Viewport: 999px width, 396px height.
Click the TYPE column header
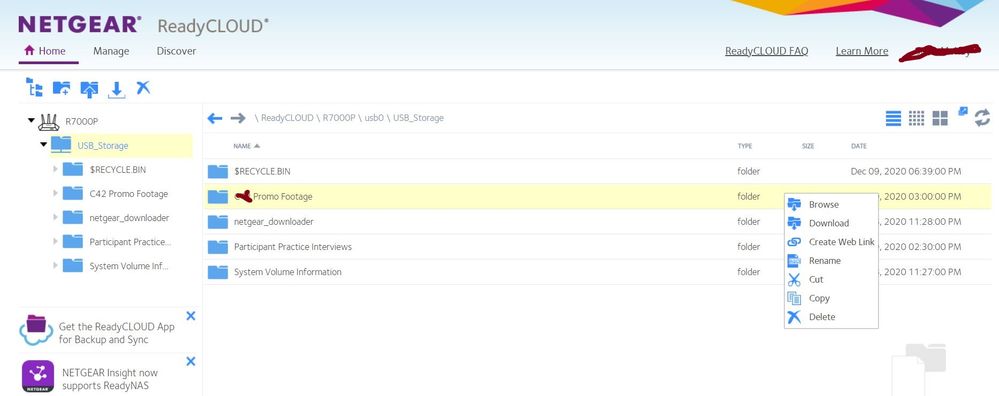coord(745,146)
